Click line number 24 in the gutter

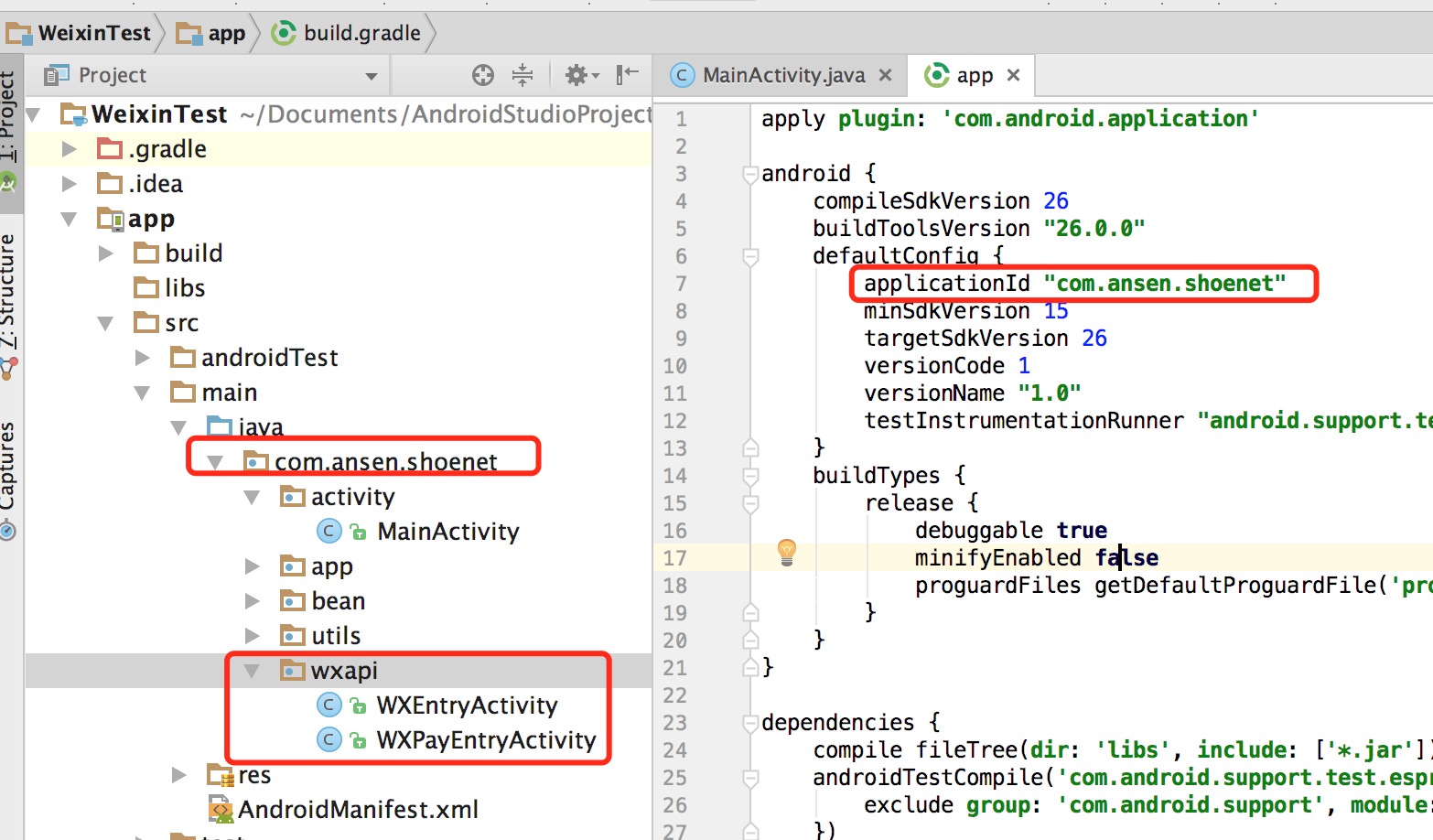[674, 750]
